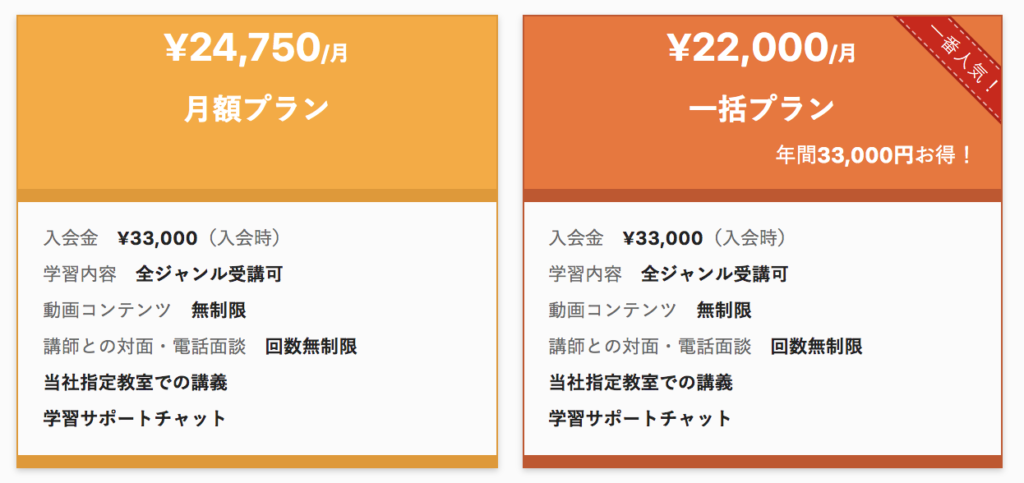1024x483 pixels.
Task: Click the 一括プラン plan title
Action: click(761, 109)
